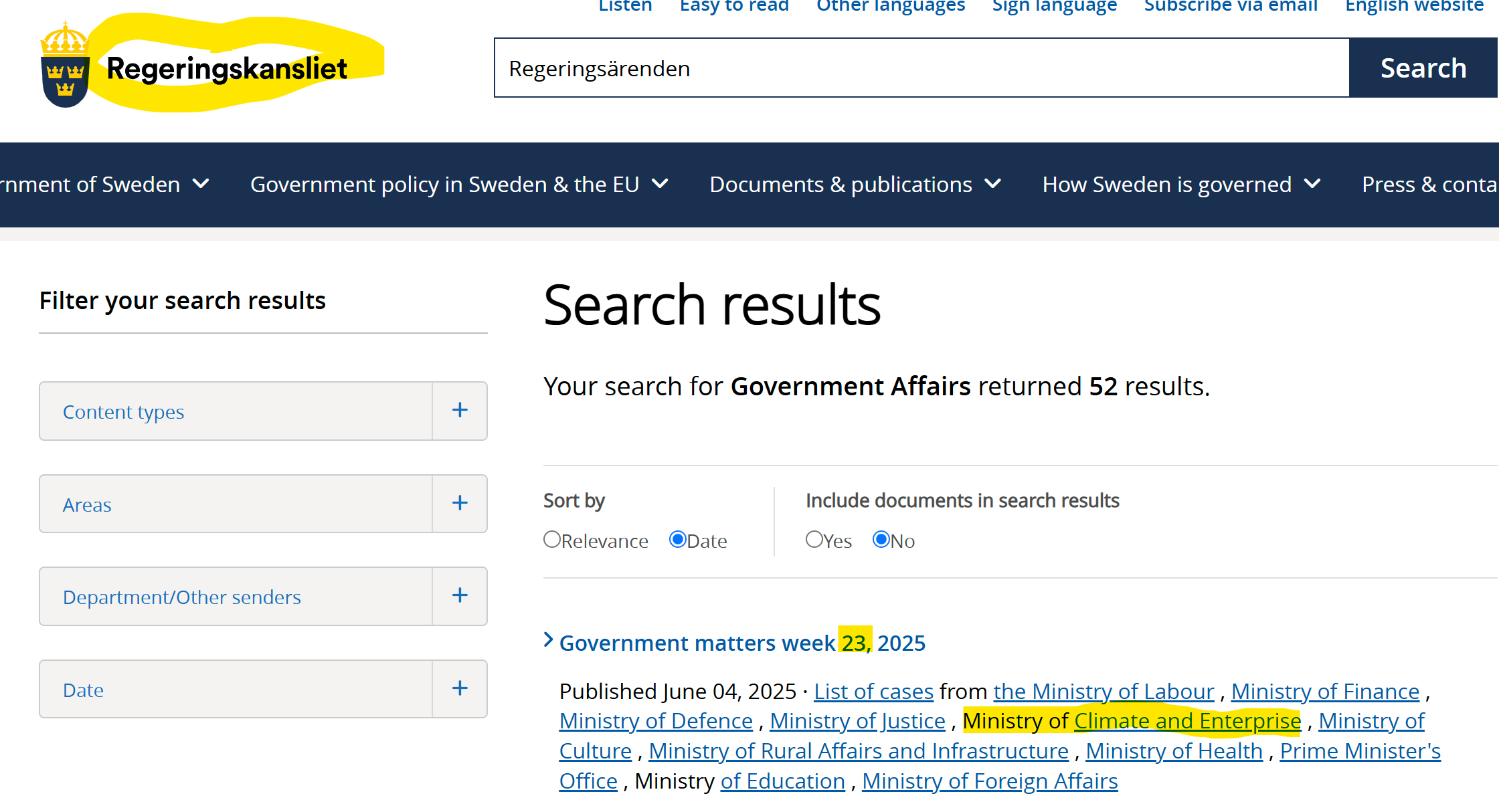The width and height of the screenshot is (1499, 812).
Task: Open the Press & contact menu
Action: pyautogui.click(x=1429, y=185)
